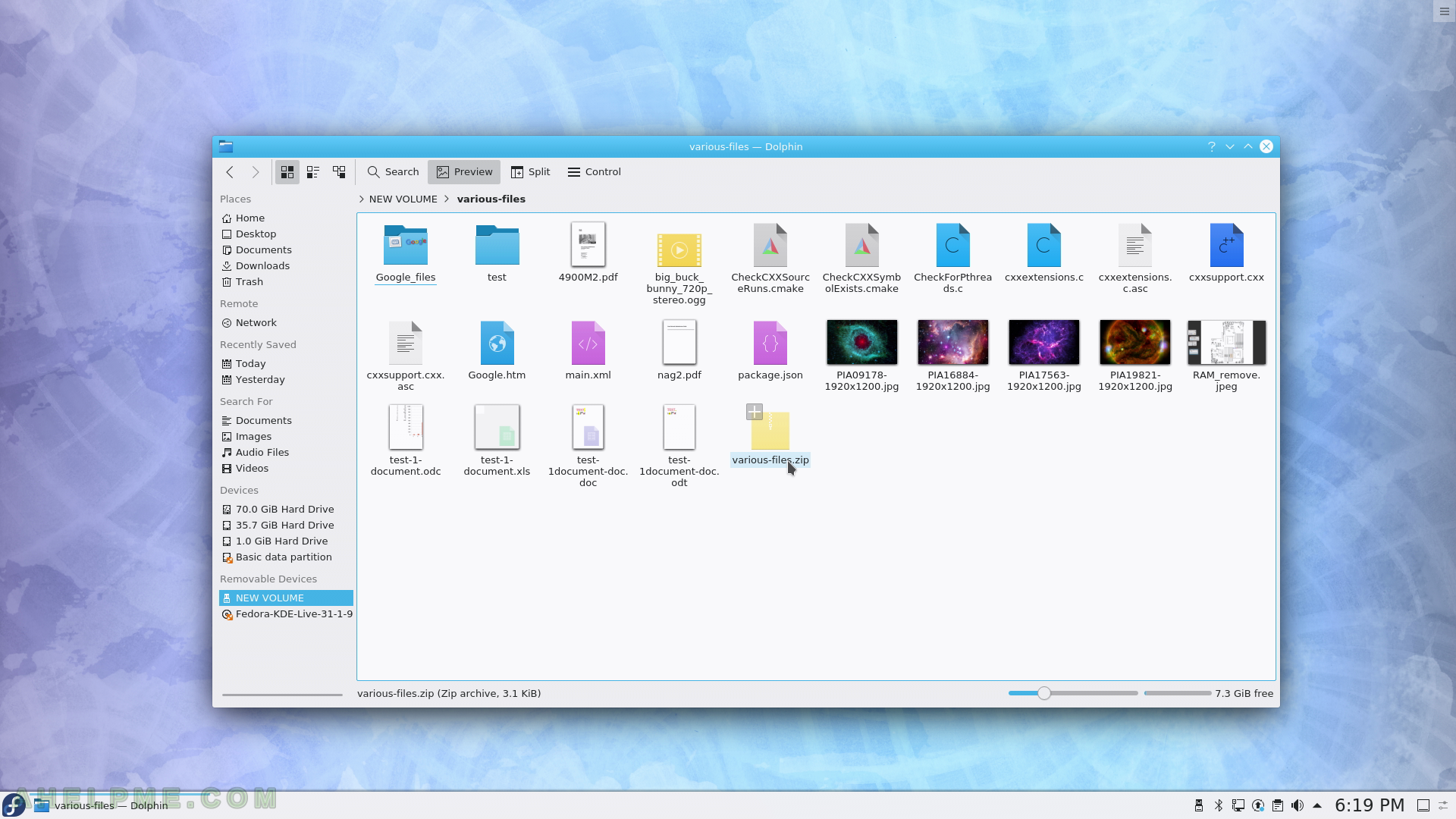Select test-1-document.xls file icon
Image resolution: width=1456 pixels, height=819 pixels.
(497, 427)
